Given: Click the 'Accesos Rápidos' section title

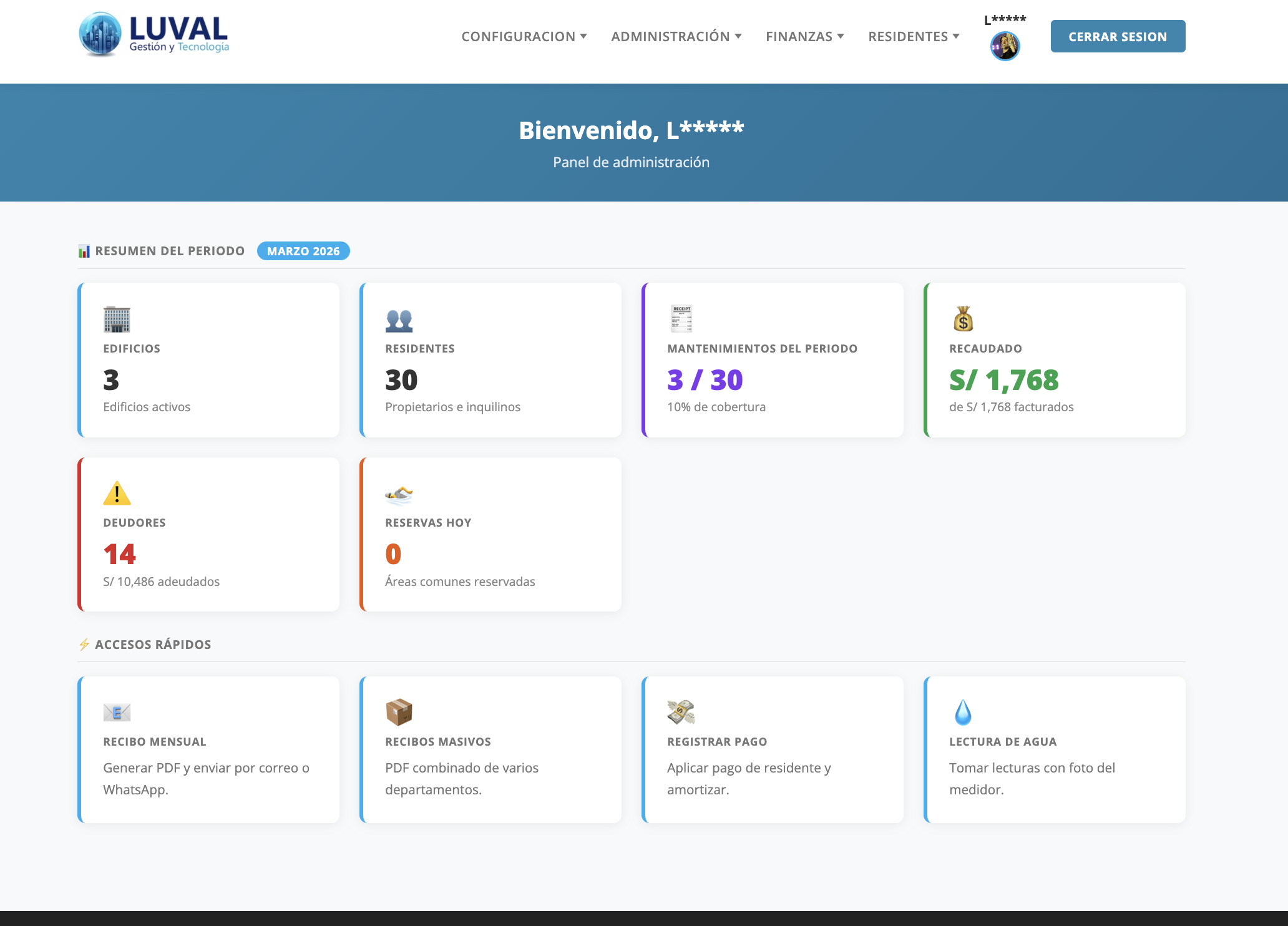Looking at the screenshot, I should (153, 645).
